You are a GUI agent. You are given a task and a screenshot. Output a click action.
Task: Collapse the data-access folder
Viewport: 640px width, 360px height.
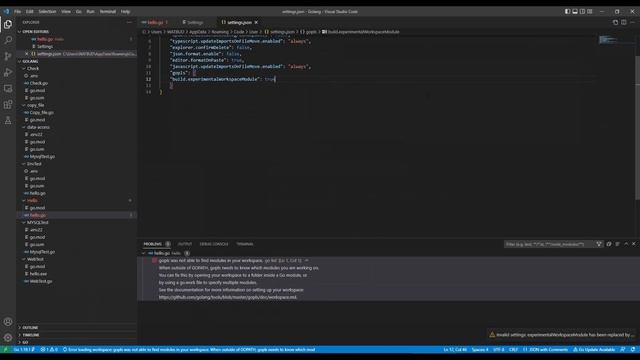24,127
